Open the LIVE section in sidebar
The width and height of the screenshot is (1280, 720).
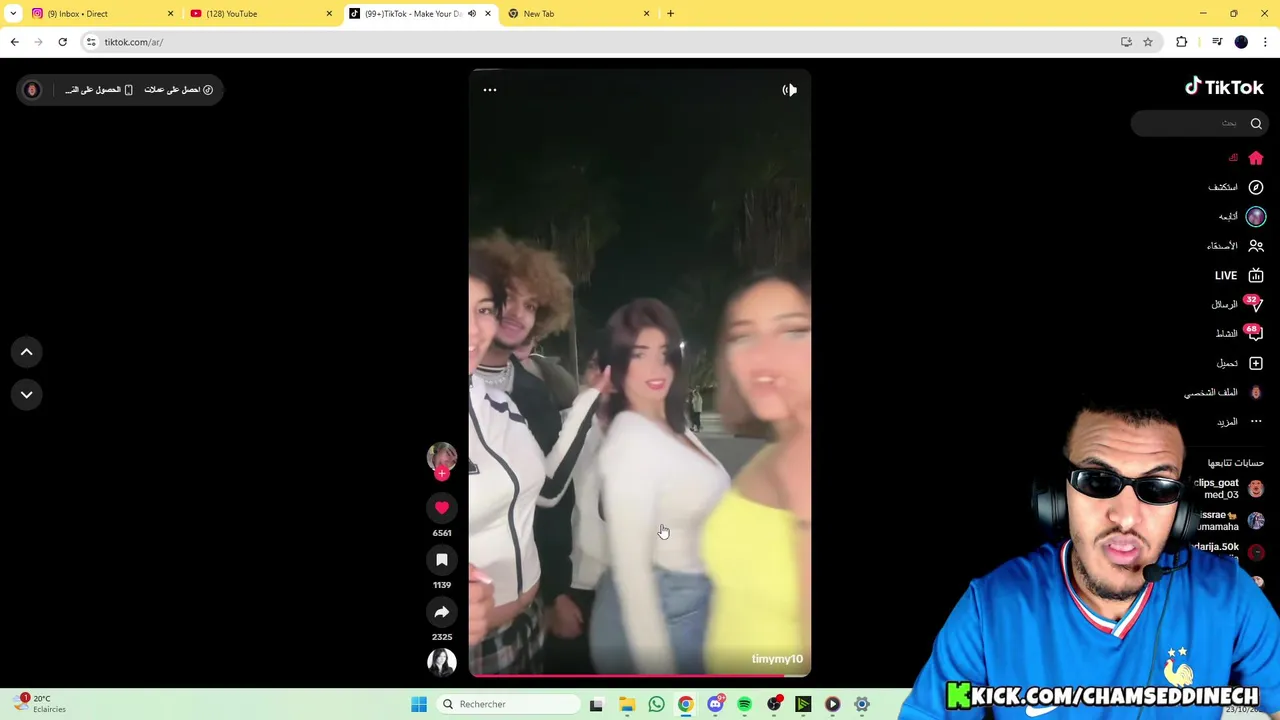click(1238, 275)
